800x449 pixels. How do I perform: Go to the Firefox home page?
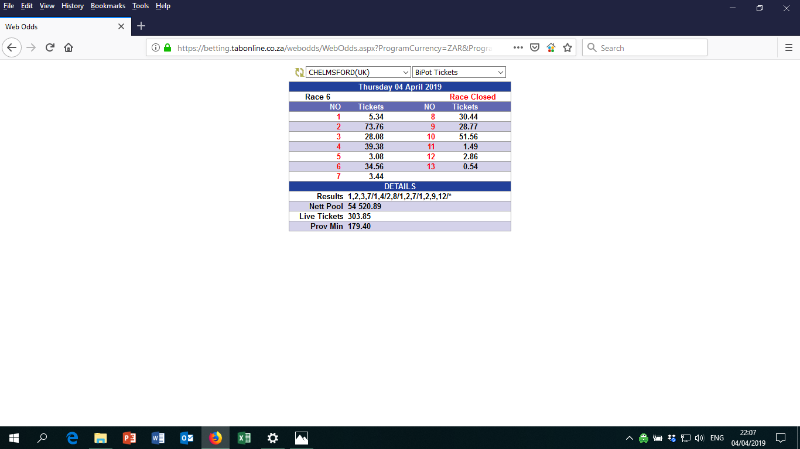click(68, 47)
